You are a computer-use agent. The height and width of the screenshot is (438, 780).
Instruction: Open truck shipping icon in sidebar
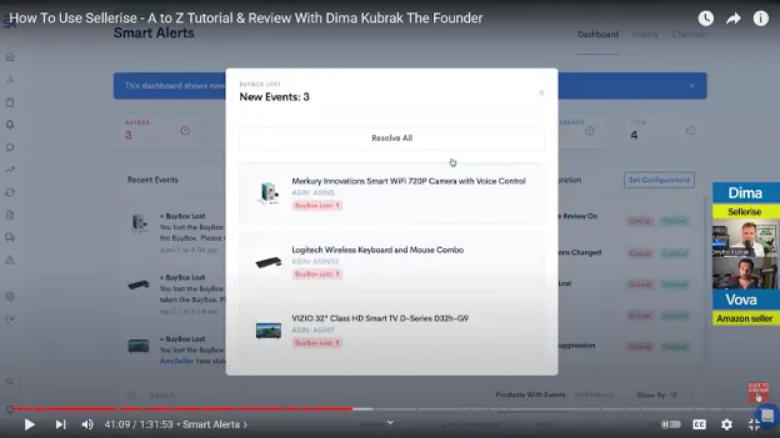[10, 237]
